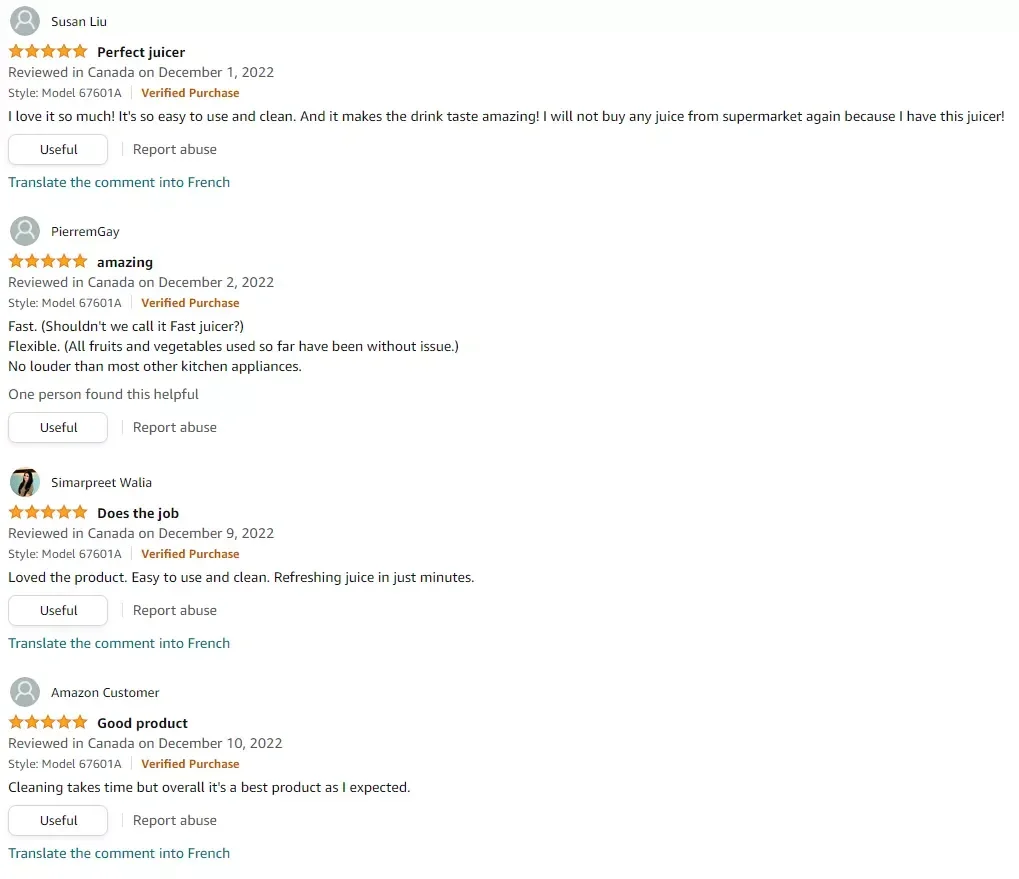Click Susan Liu's profile avatar icon
Viewport: 1019px width, 879px height.
pos(25,21)
